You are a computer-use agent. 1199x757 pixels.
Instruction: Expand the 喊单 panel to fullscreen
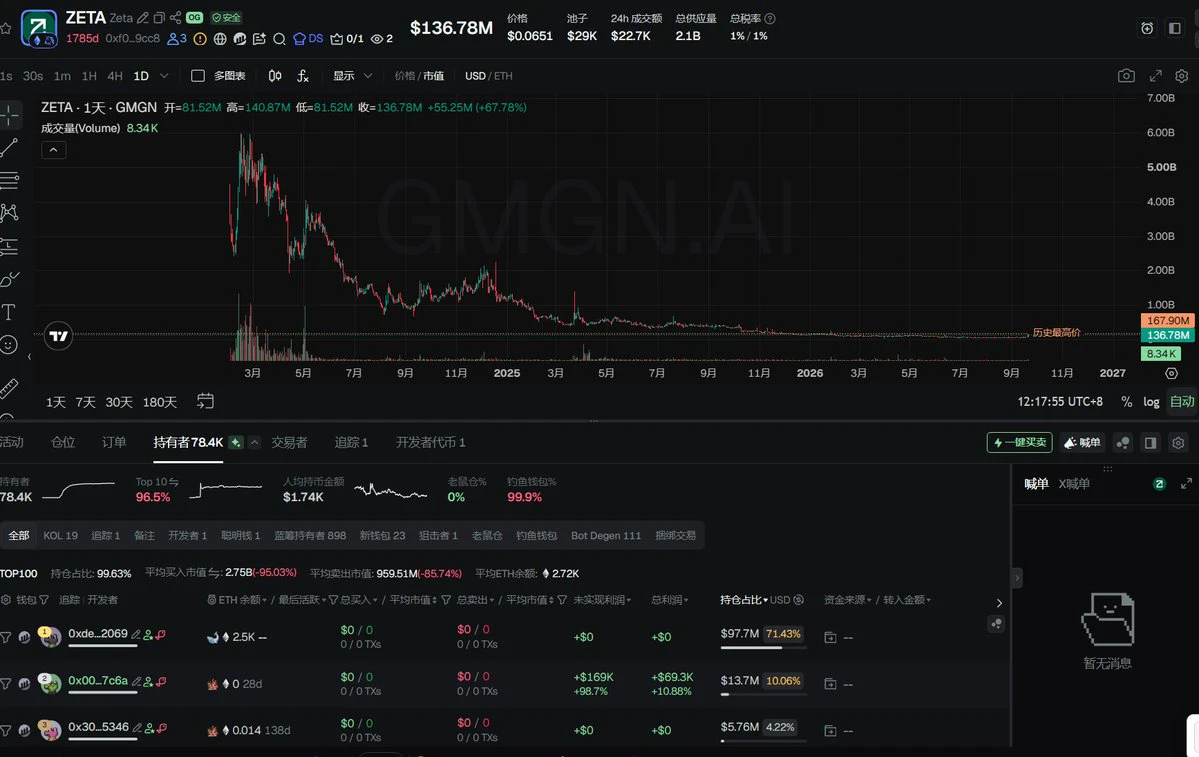click(x=1186, y=483)
